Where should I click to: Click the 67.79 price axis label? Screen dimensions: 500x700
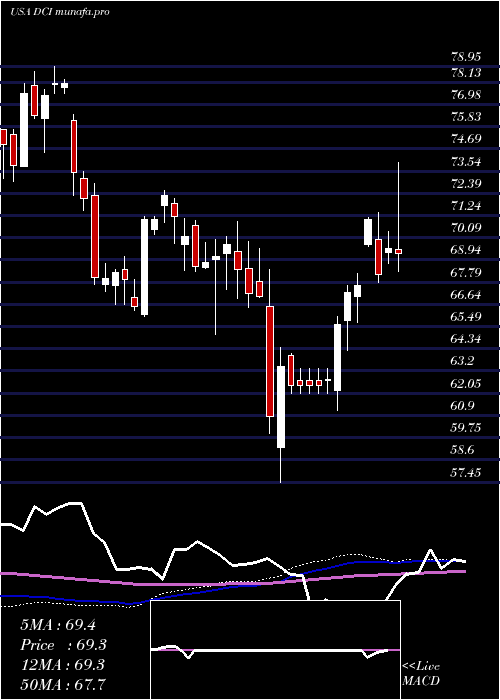[467, 272]
